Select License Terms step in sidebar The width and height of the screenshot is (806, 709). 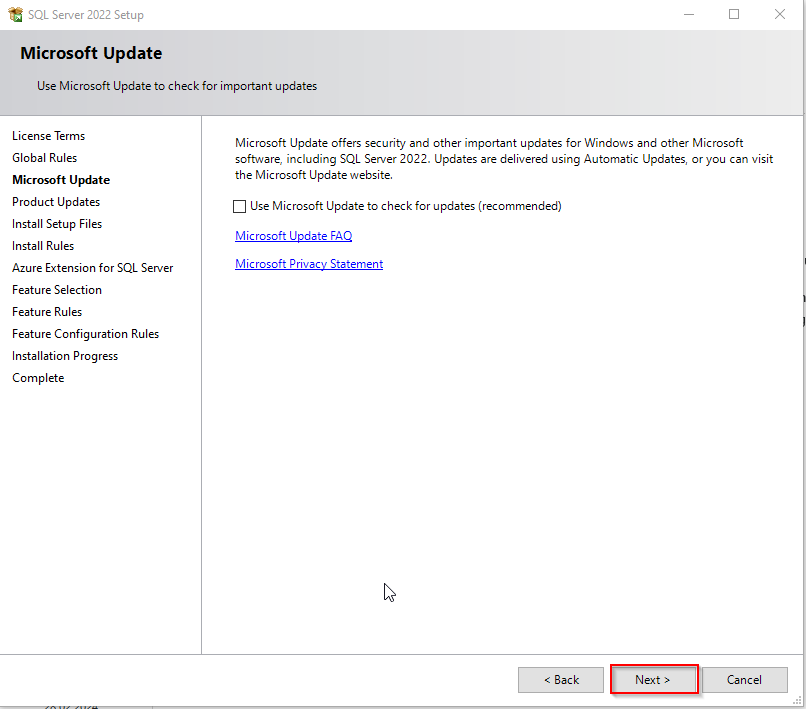click(x=49, y=136)
